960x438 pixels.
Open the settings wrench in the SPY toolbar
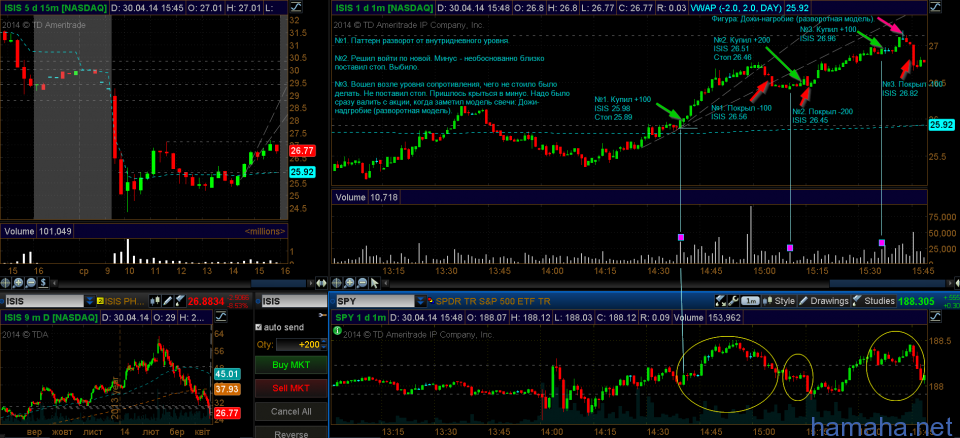733,301
